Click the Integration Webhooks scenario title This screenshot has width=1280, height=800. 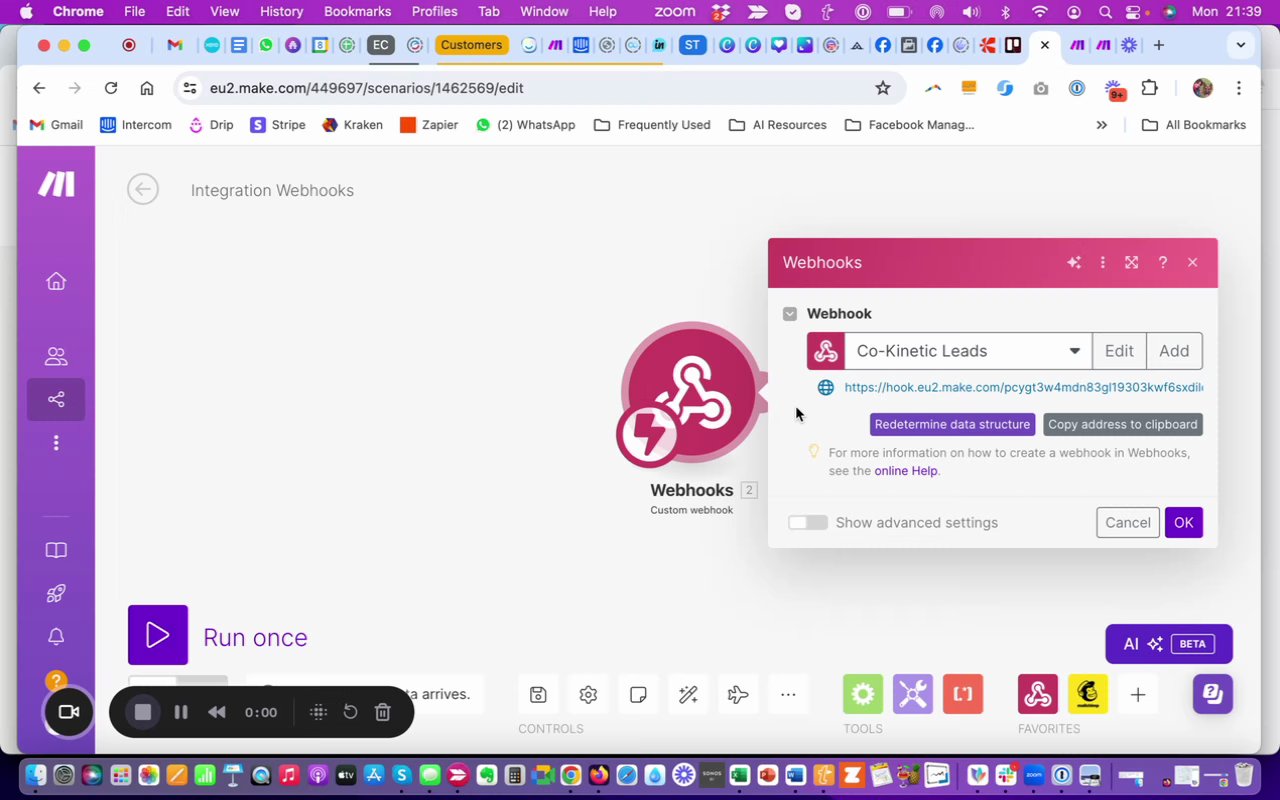point(272,190)
